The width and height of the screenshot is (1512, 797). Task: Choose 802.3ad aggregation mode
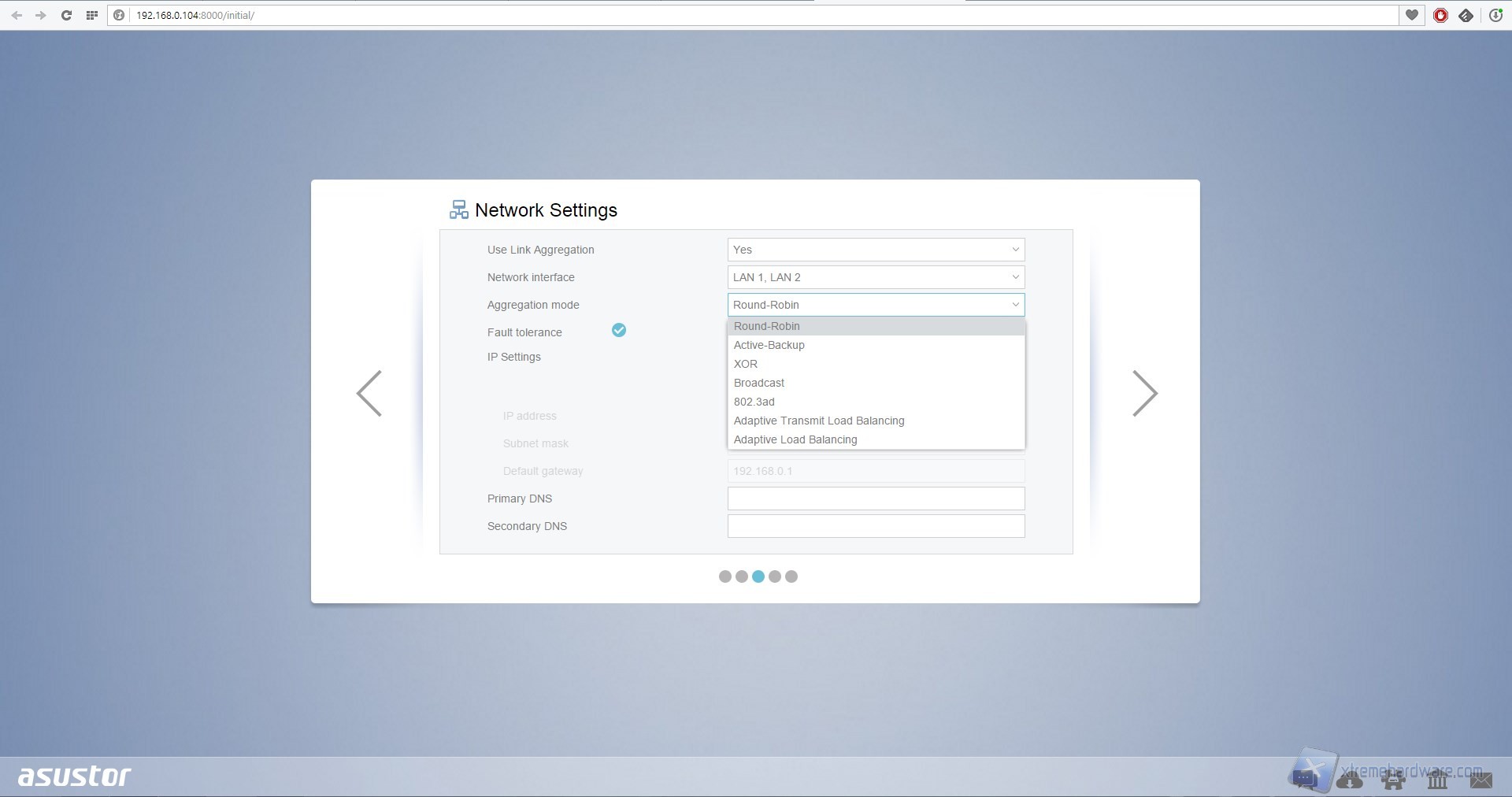tap(754, 402)
